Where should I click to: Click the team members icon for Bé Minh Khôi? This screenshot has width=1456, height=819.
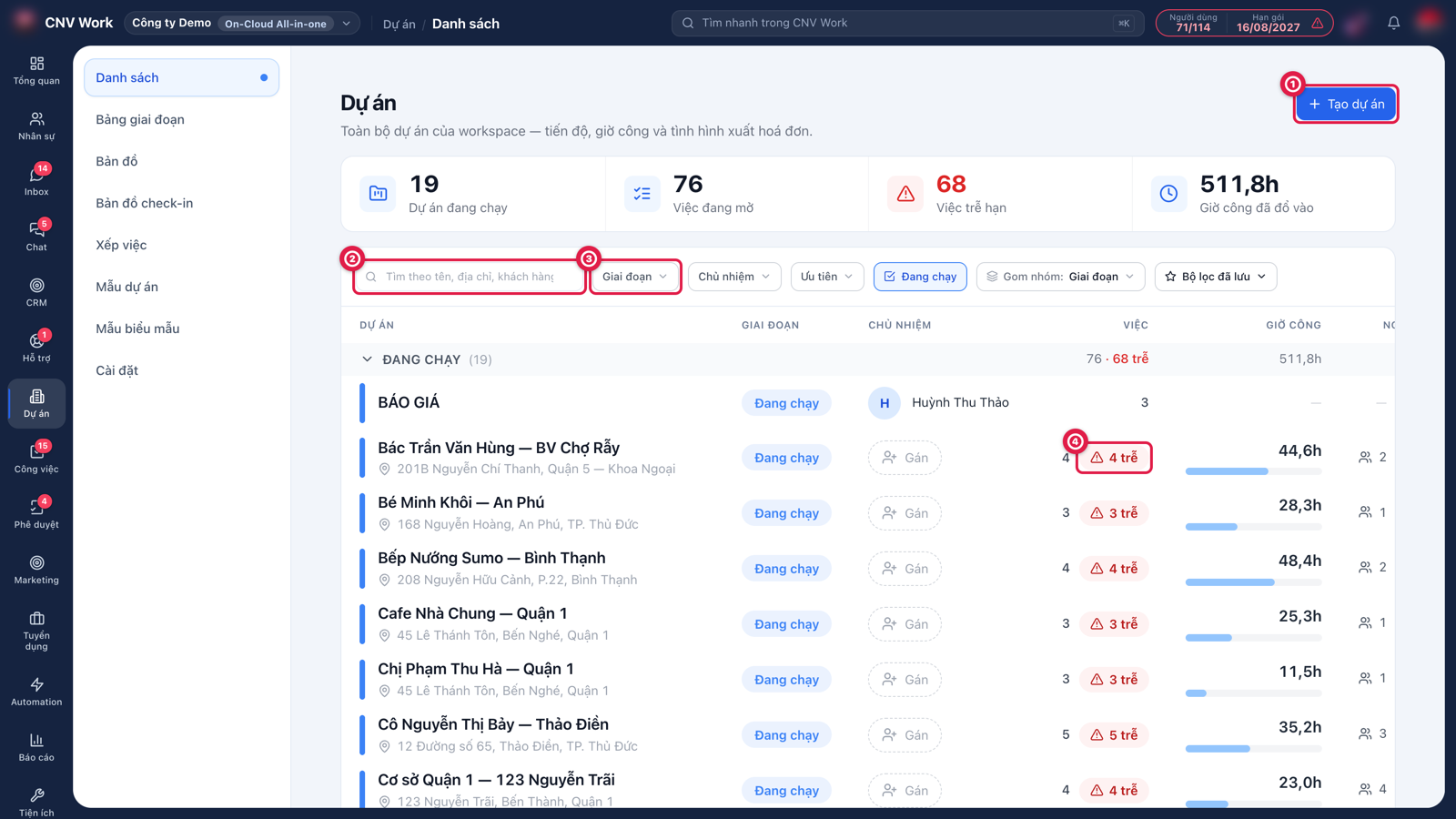[1365, 512]
